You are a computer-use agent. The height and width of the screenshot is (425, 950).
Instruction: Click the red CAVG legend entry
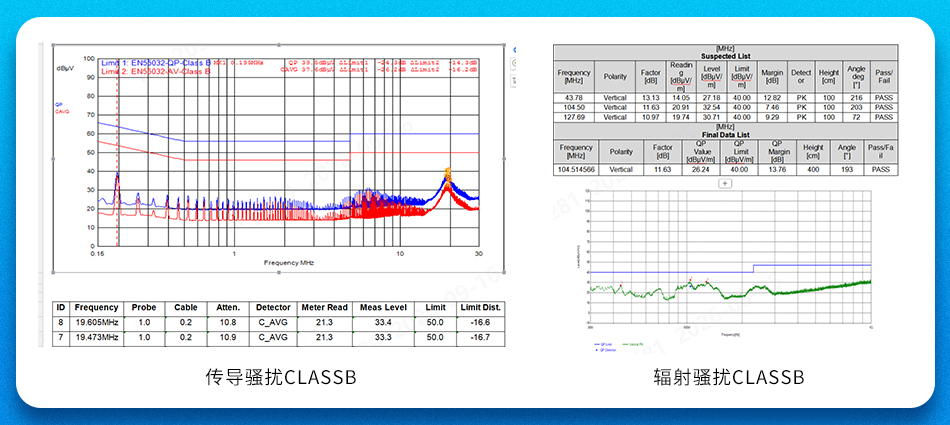tap(61, 112)
